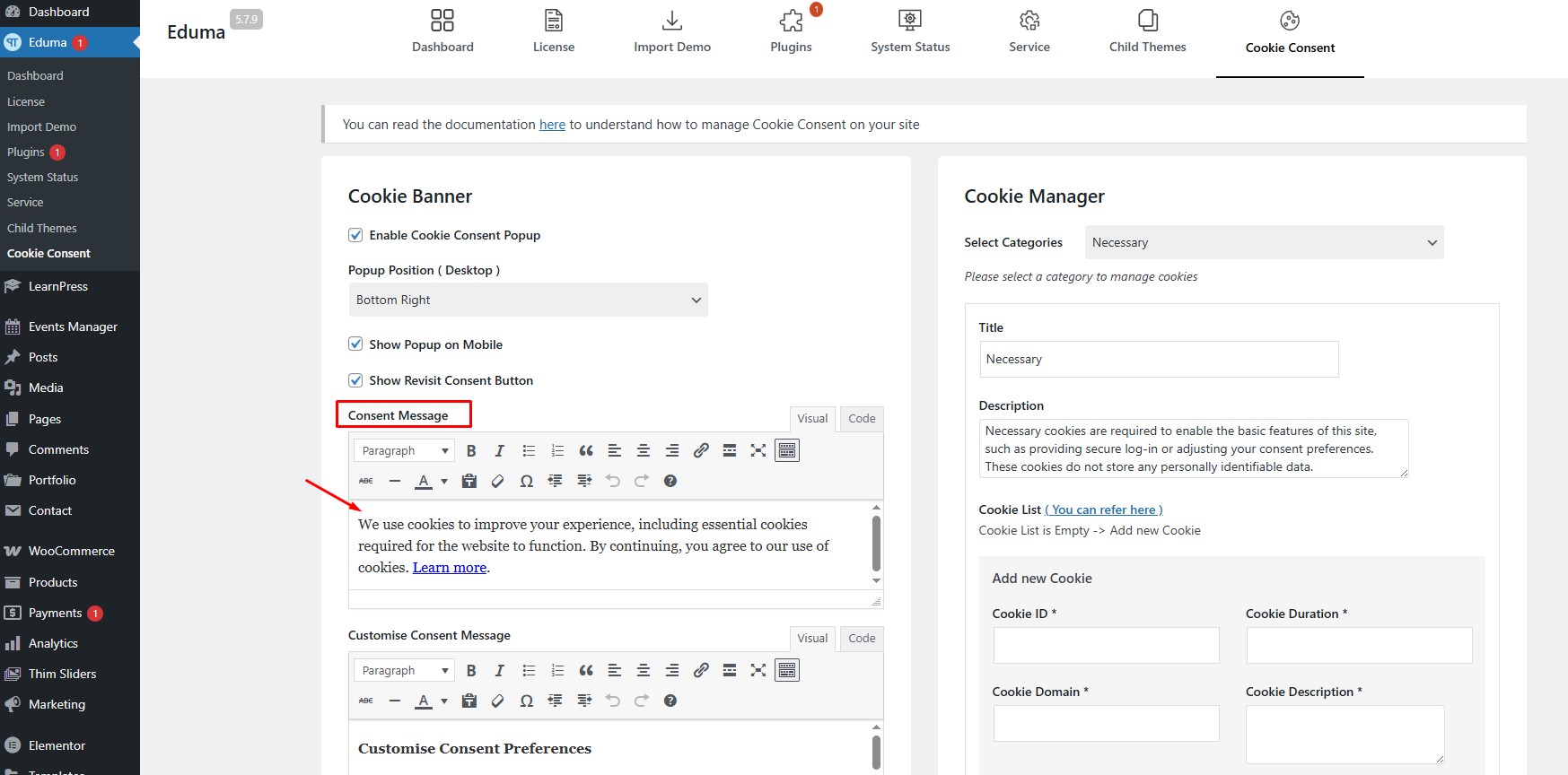The width and height of the screenshot is (1568, 775).
Task: Undo last edit in Consent Message editor
Action: point(613,481)
